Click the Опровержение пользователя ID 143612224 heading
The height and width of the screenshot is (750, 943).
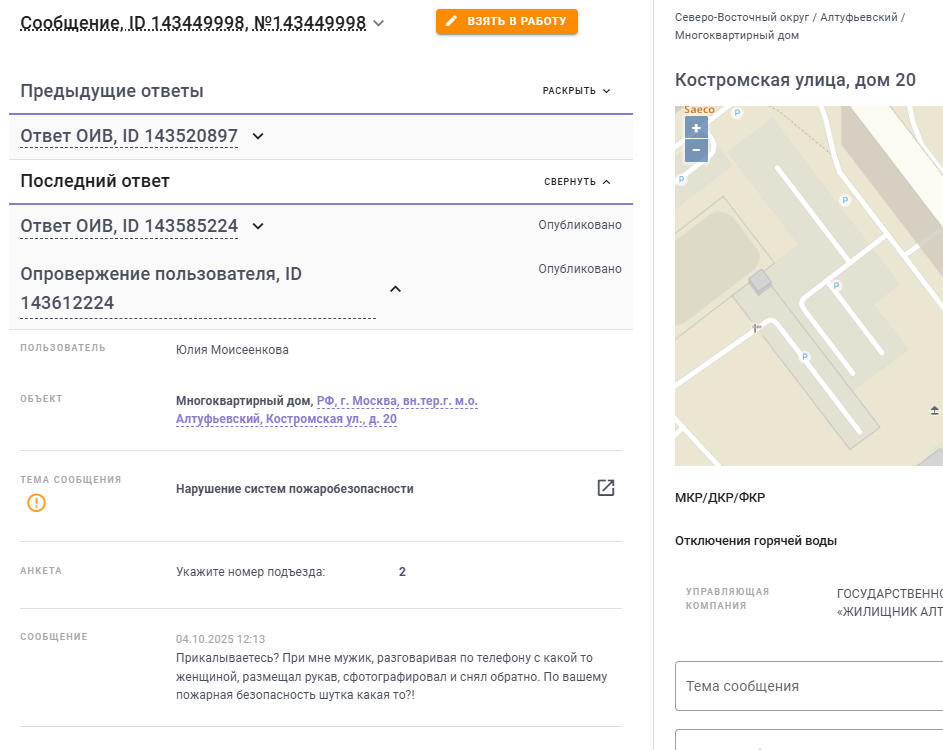click(161, 288)
